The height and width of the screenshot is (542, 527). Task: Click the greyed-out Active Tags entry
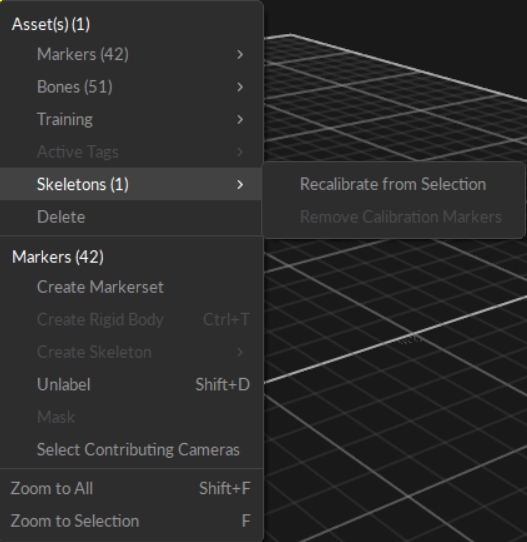click(x=131, y=152)
